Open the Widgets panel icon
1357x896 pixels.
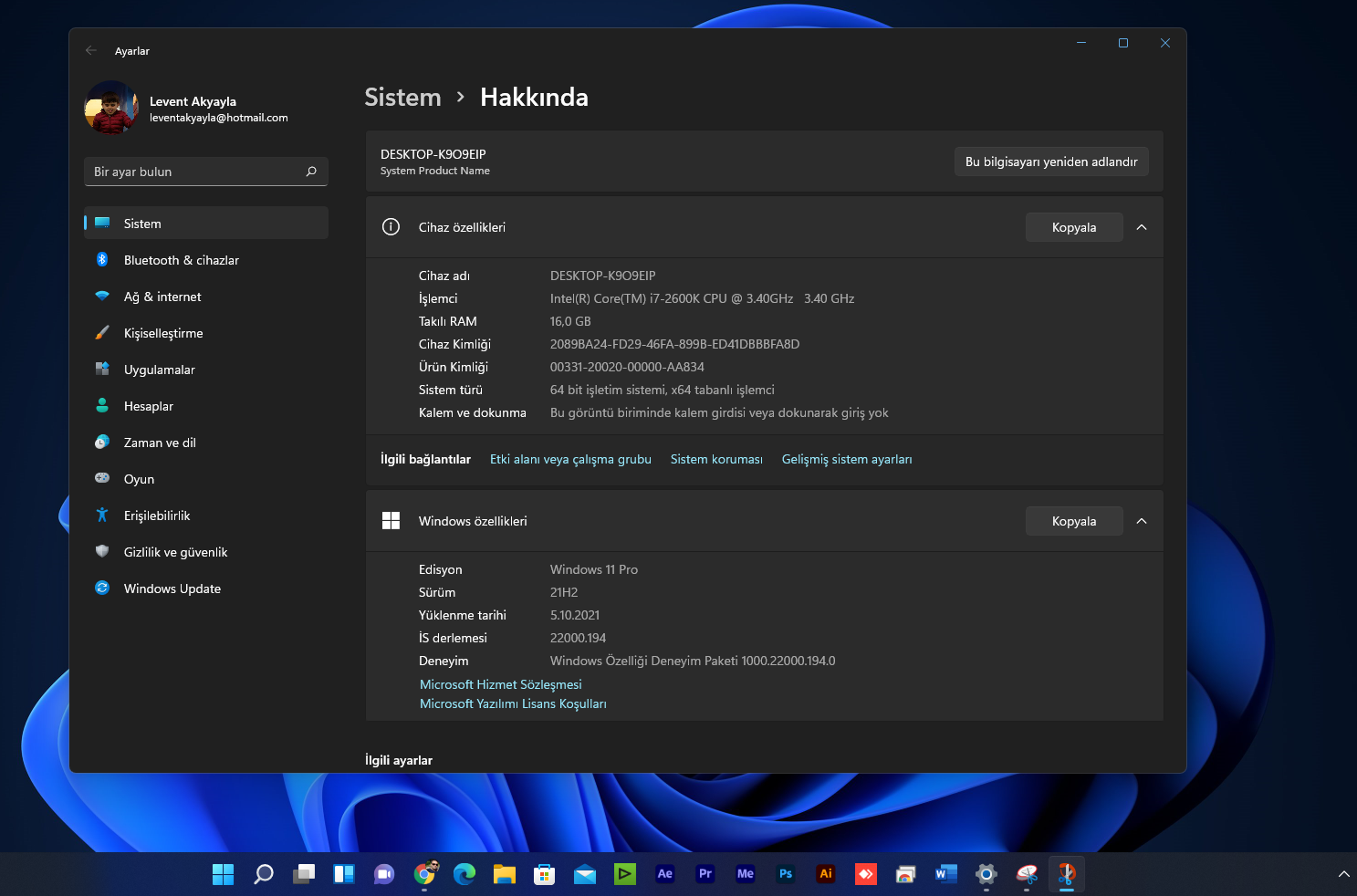click(344, 874)
